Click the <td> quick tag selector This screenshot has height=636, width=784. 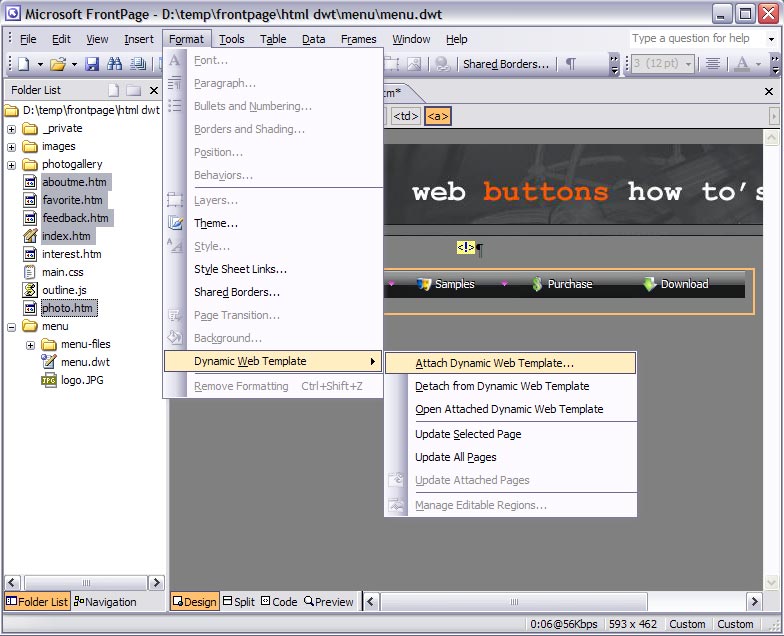[x=406, y=116]
